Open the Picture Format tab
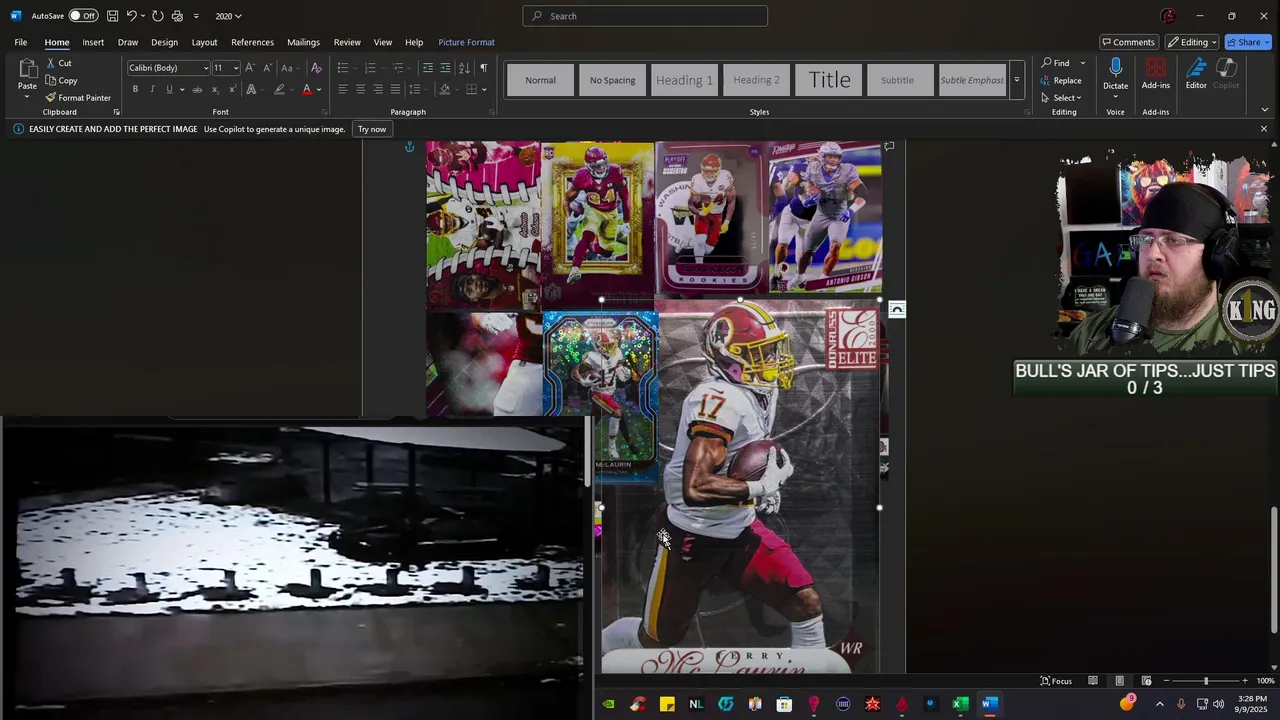 click(x=466, y=42)
